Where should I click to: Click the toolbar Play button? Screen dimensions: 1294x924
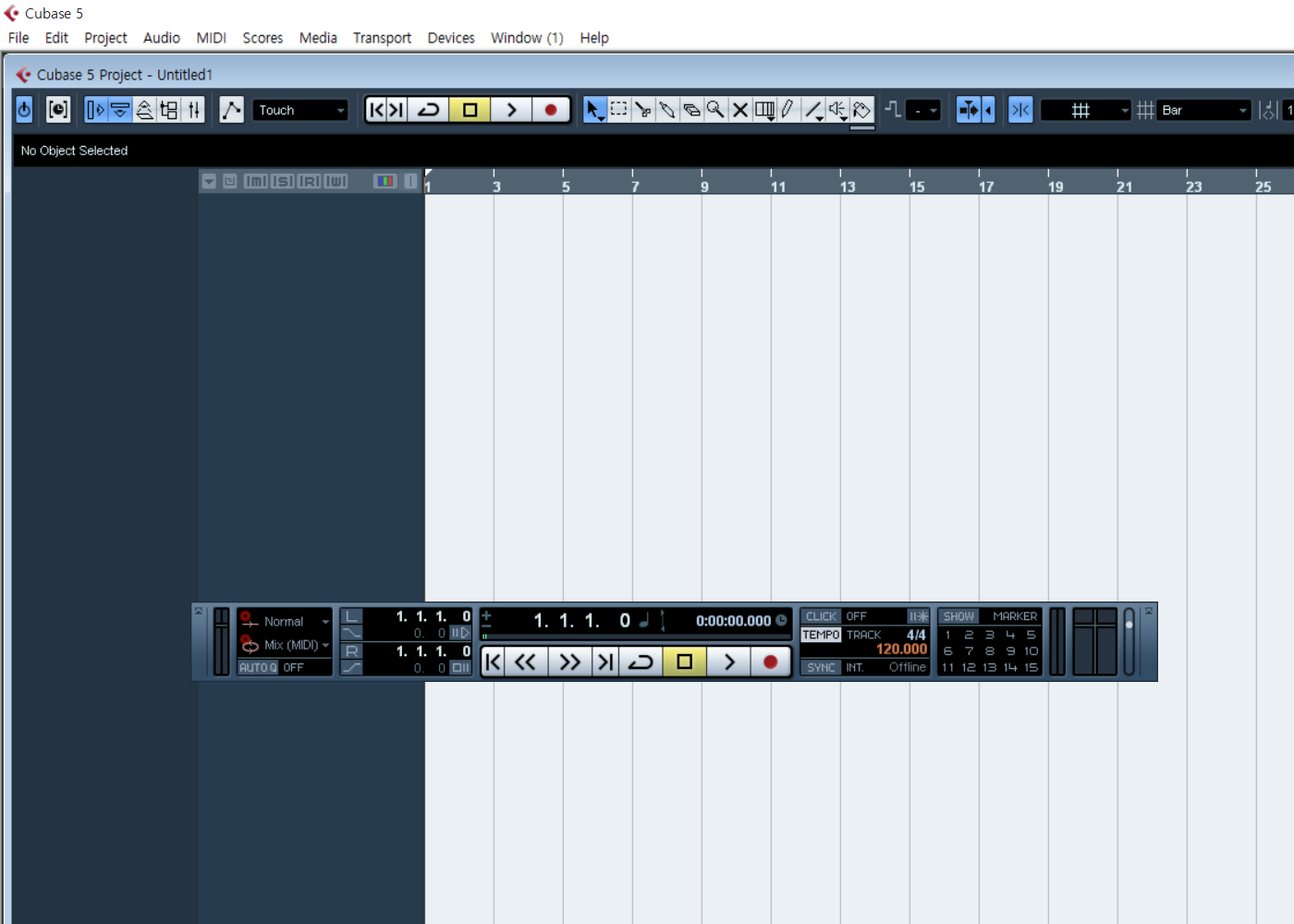(511, 110)
